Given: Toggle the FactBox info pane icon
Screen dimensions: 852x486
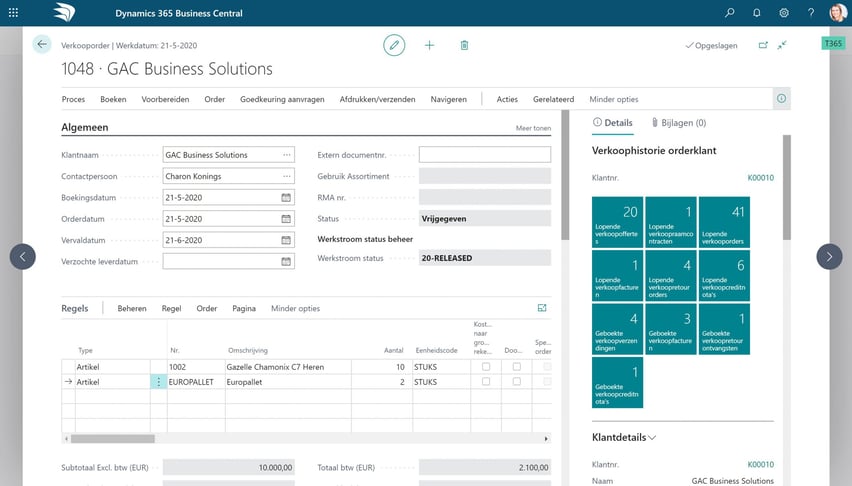Looking at the screenshot, I should [781, 98].
